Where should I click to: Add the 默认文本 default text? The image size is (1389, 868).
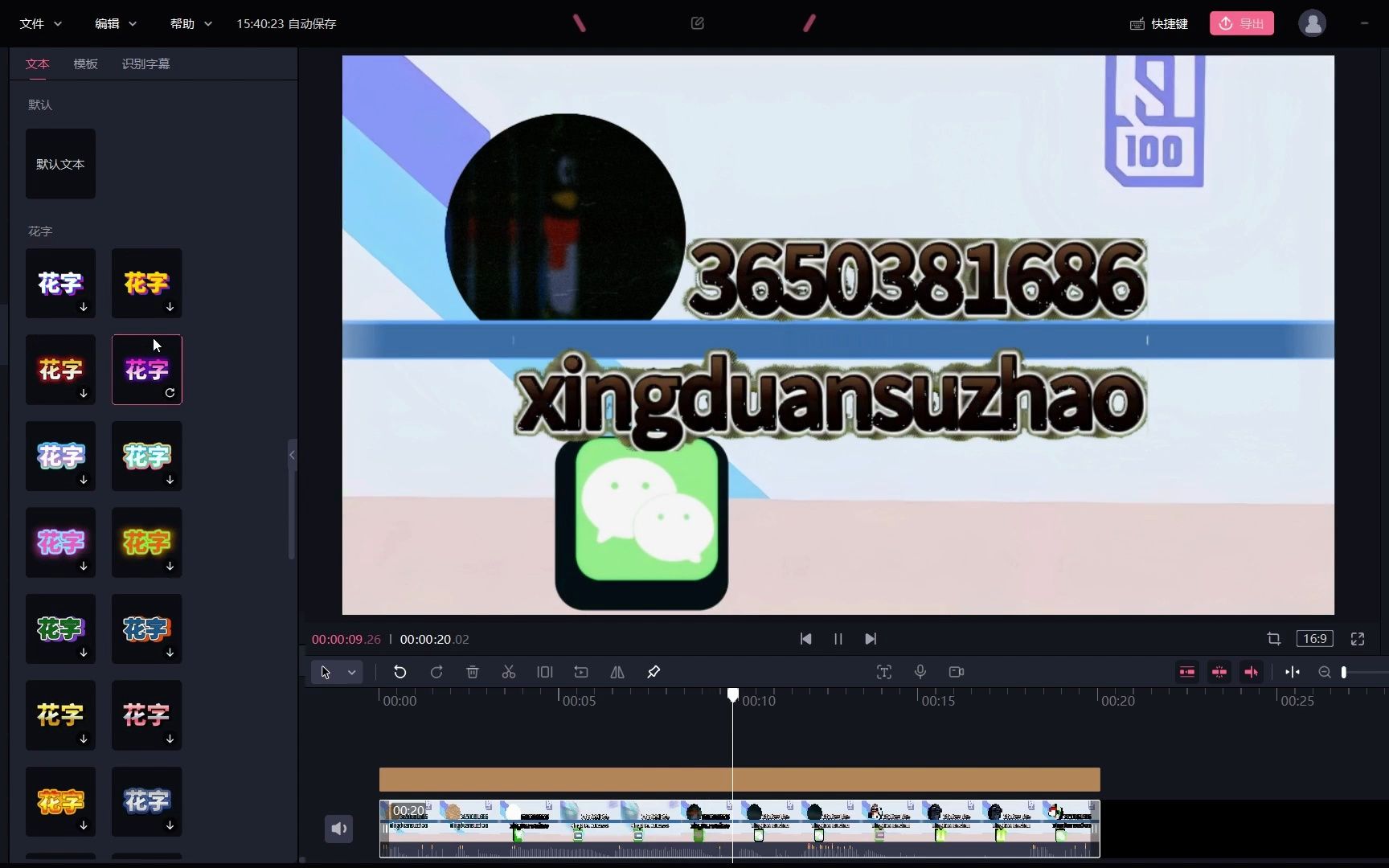click(x=60, y=164)
